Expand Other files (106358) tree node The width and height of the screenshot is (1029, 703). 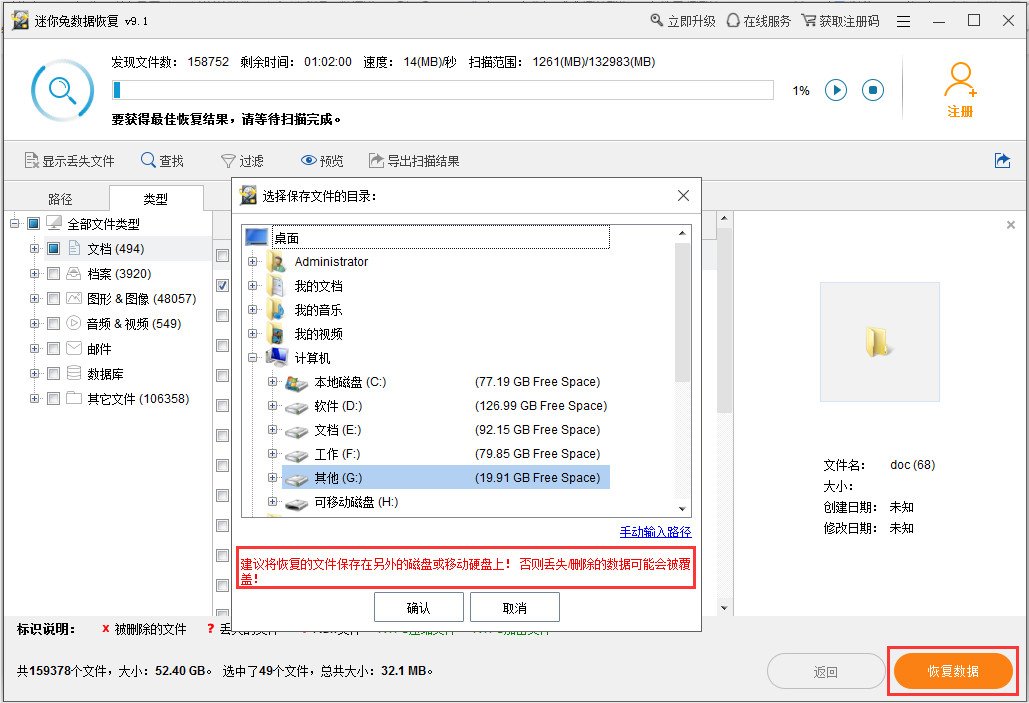pyautogui.click(x=34, y=398)
